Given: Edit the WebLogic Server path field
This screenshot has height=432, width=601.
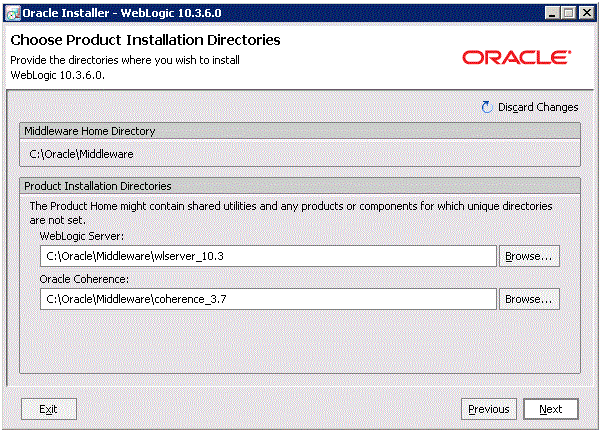Looking at the screenshot, I should coord(268,256).
